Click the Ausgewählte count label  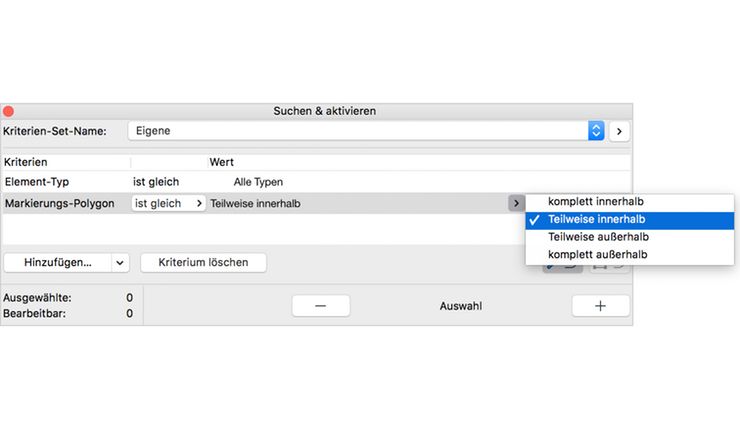37,298
